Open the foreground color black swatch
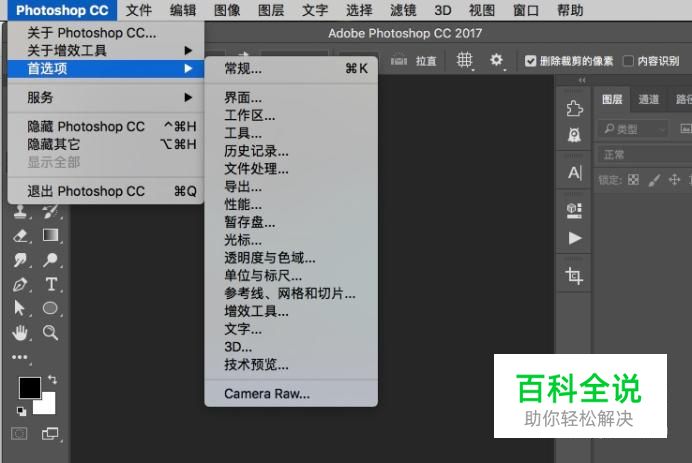Screen dimensions: 692x463 coord(30,388)
